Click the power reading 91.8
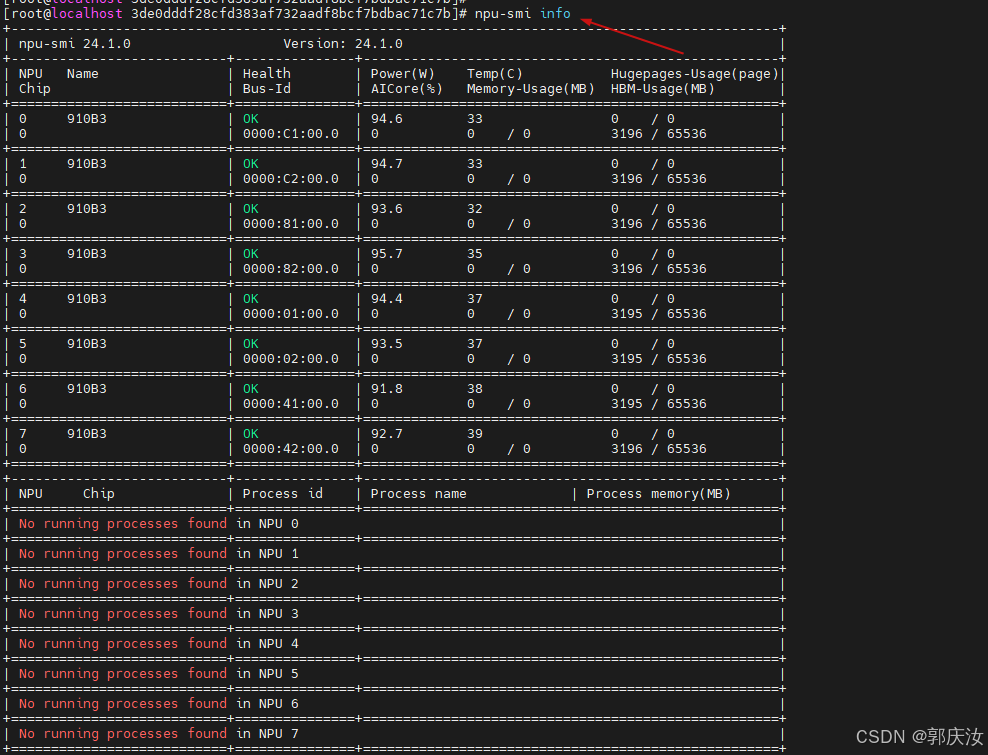This screenshot has width=988, height=755. pyautogui.click(x=386, y=389)
